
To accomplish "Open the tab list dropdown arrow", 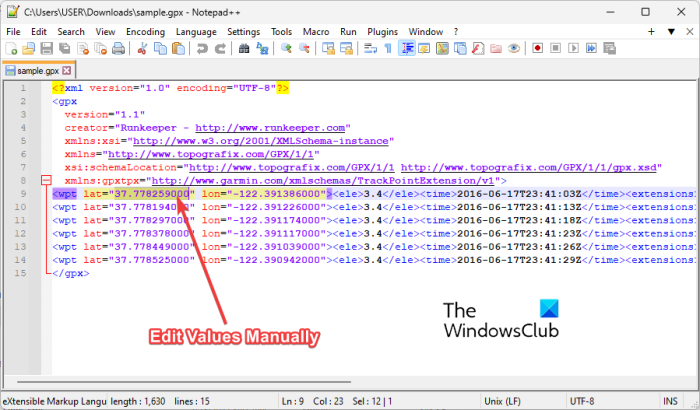I will coord(671,32).
